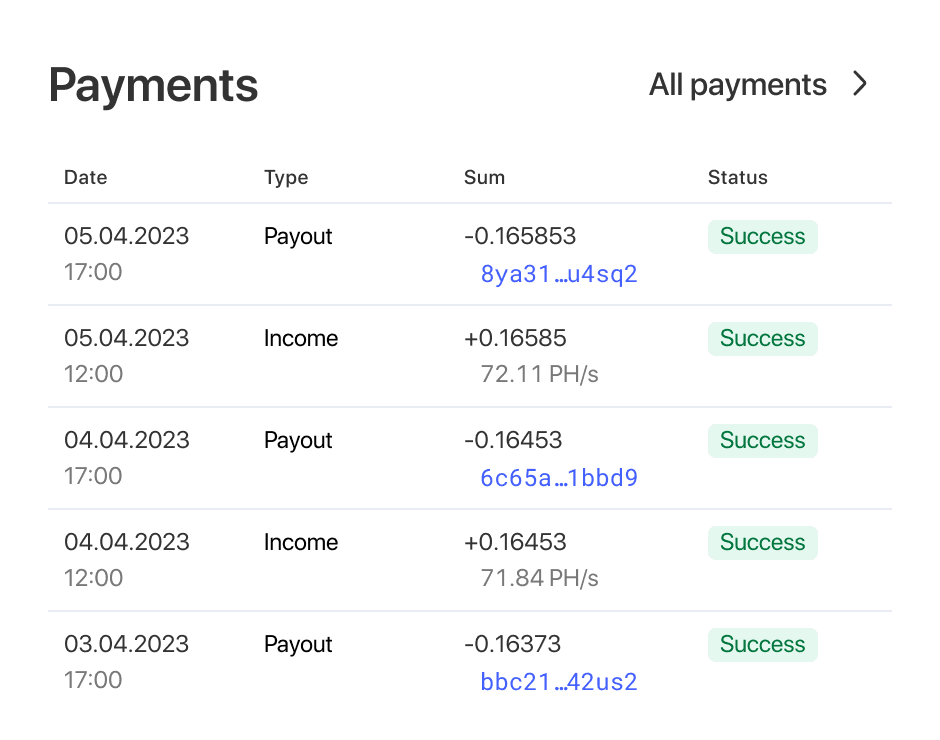Select Success badge for +0.16453 income
940x740 pixels.
click(763, 543)
